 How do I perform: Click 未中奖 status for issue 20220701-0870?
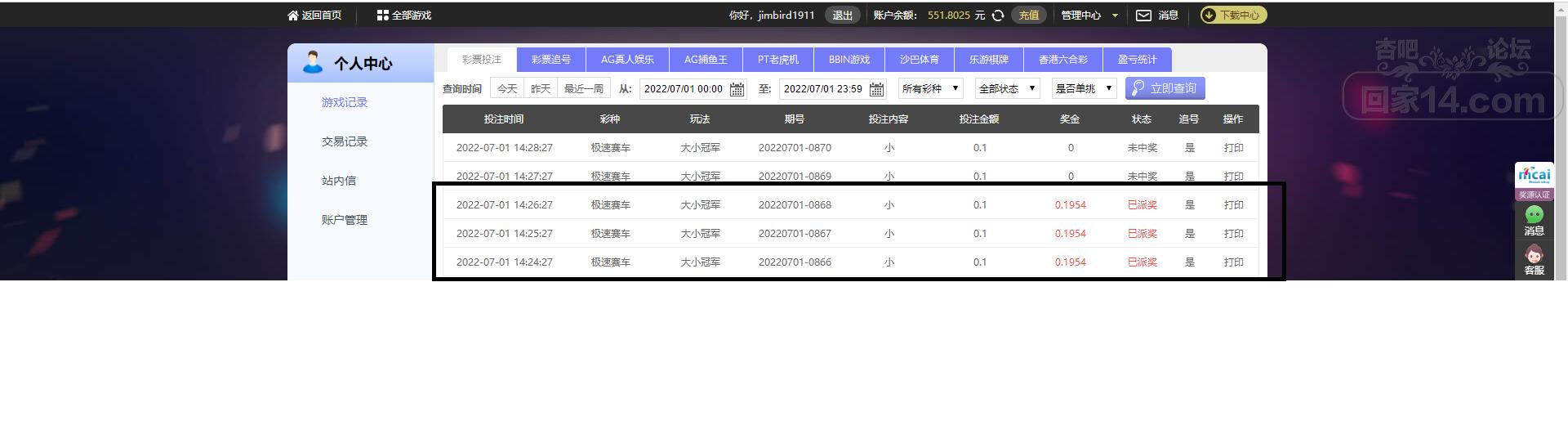[1143, 148]
